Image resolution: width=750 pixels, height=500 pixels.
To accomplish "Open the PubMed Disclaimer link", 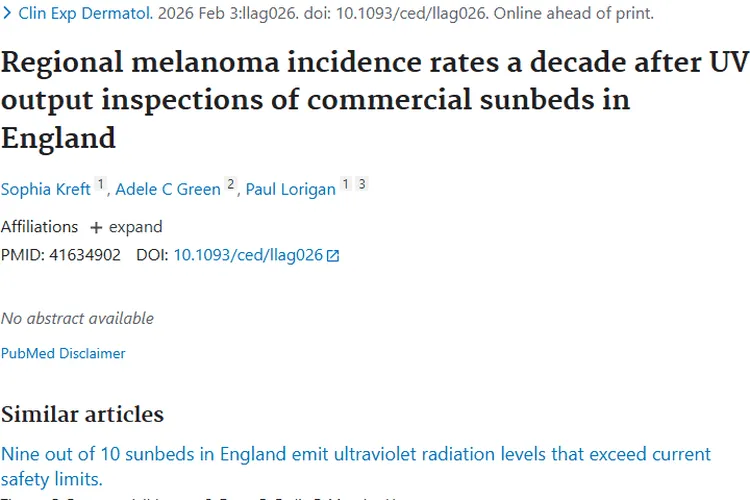I will point(63,353).
